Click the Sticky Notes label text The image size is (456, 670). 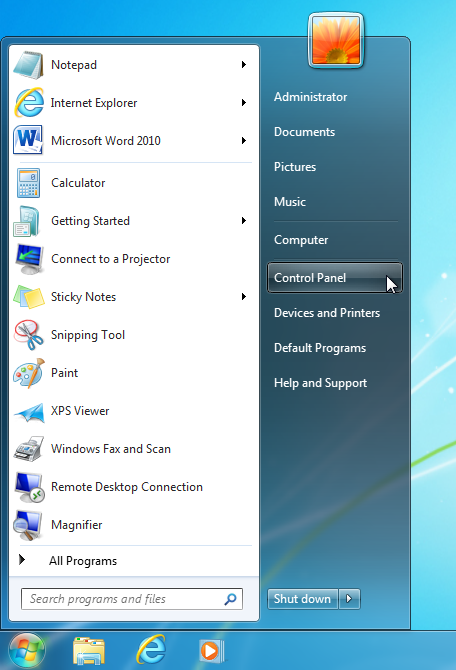pos(83,297)
